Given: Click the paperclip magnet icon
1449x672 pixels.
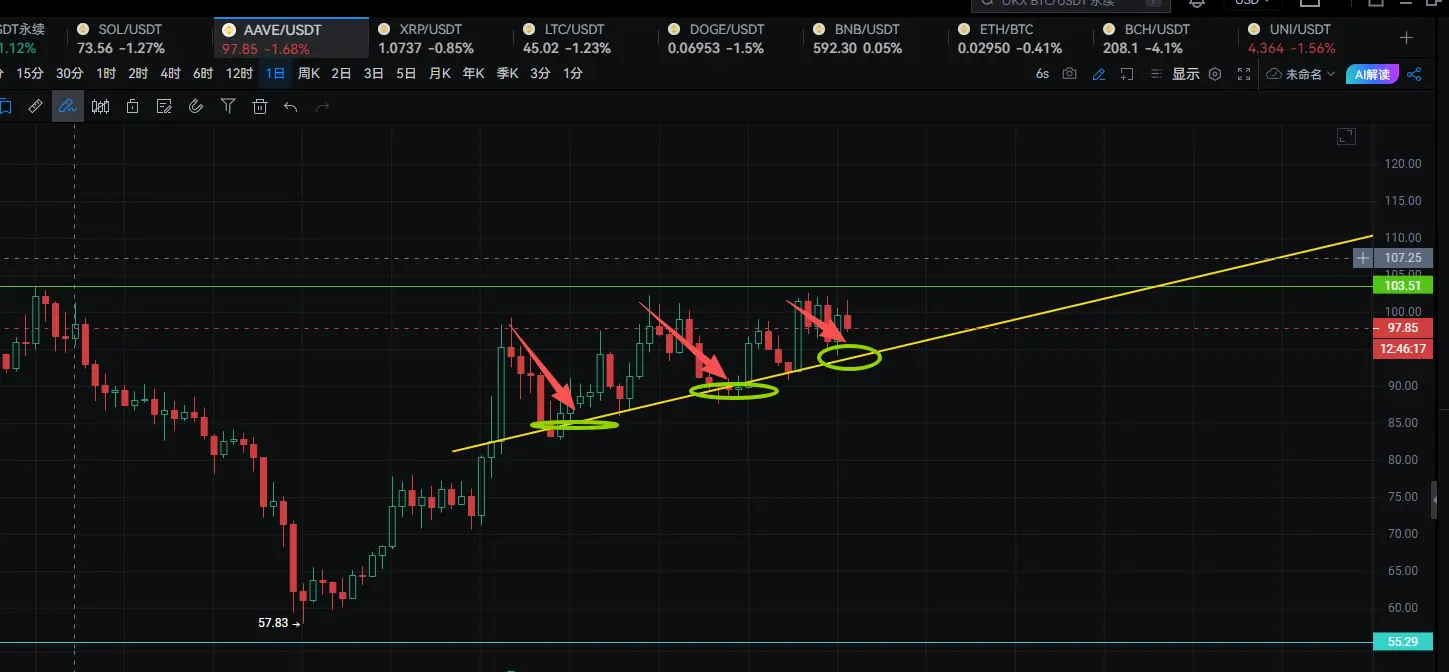Looking at the screenshot, I should pyautogui.click(x=196, y=106).
